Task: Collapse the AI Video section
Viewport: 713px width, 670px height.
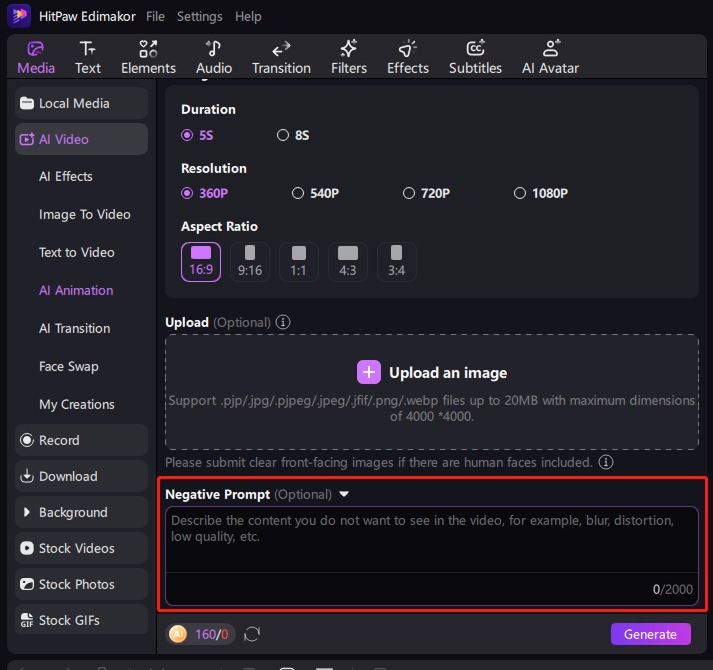Action: (81, 139)
